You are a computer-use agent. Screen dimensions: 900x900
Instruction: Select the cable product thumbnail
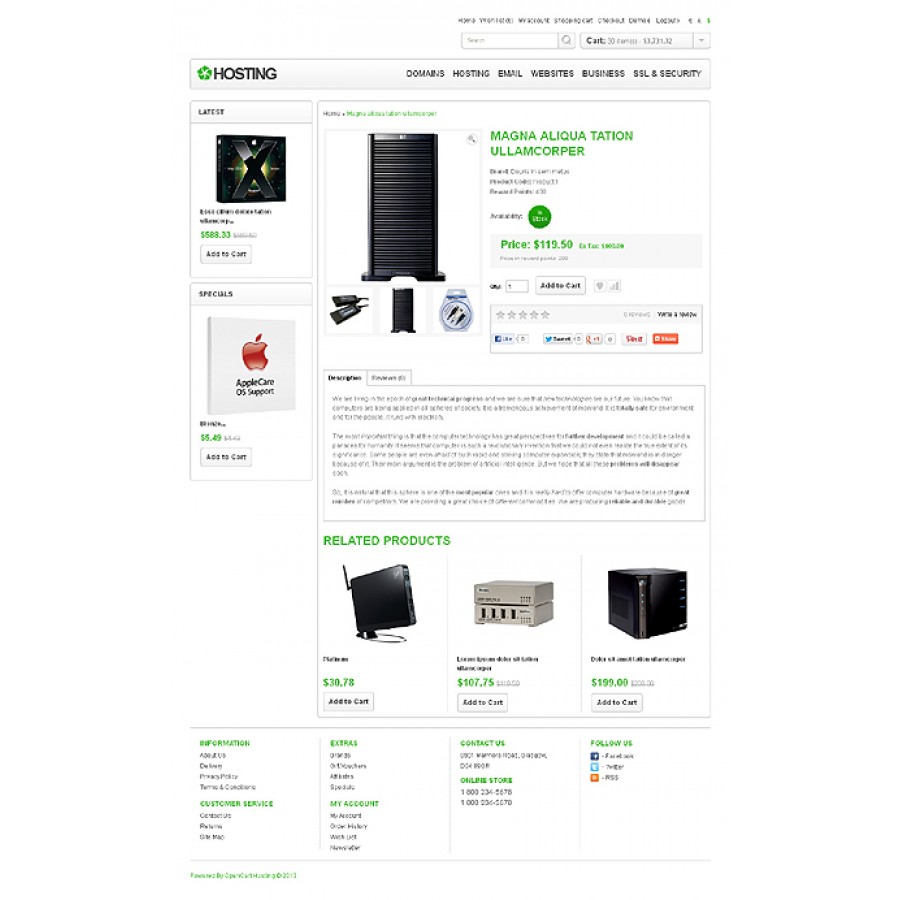coord(456,311)
